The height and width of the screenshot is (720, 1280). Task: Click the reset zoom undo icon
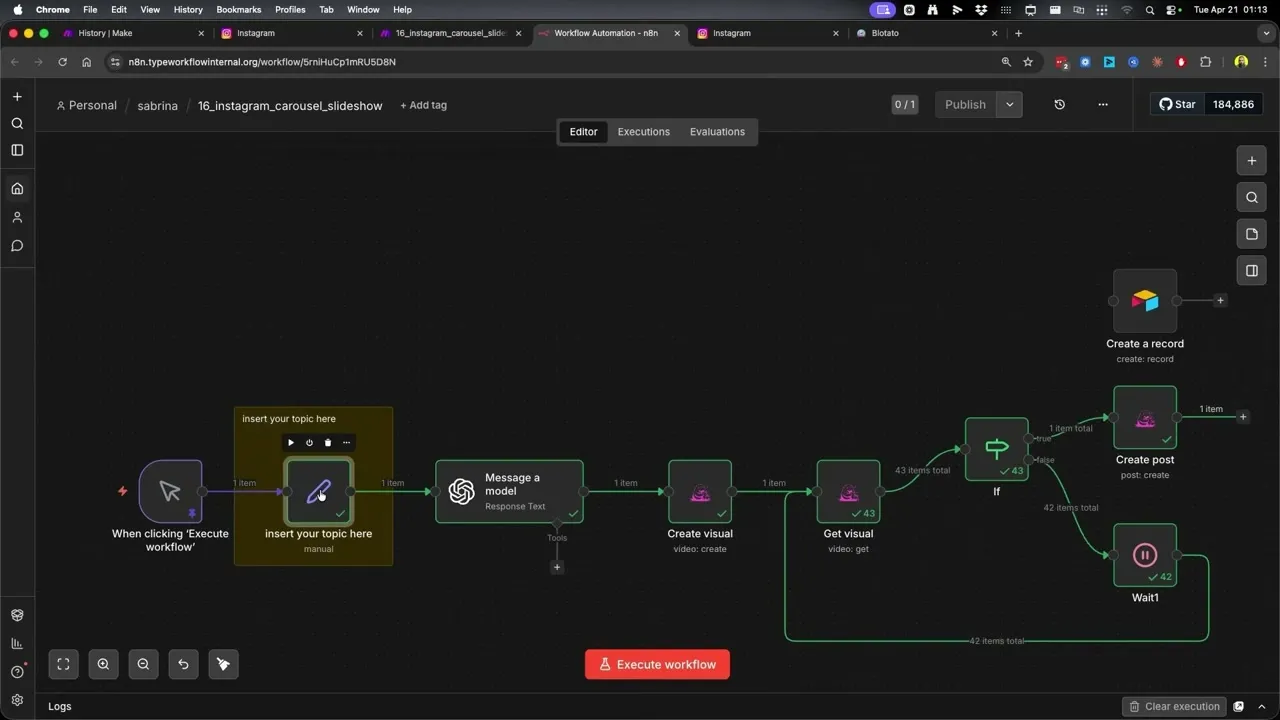(x=183, y=664)
